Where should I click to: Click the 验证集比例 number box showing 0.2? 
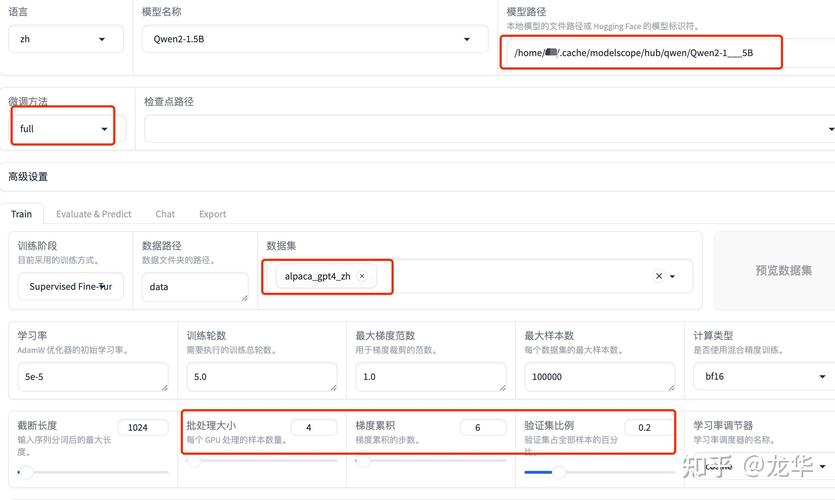(649, 427)
